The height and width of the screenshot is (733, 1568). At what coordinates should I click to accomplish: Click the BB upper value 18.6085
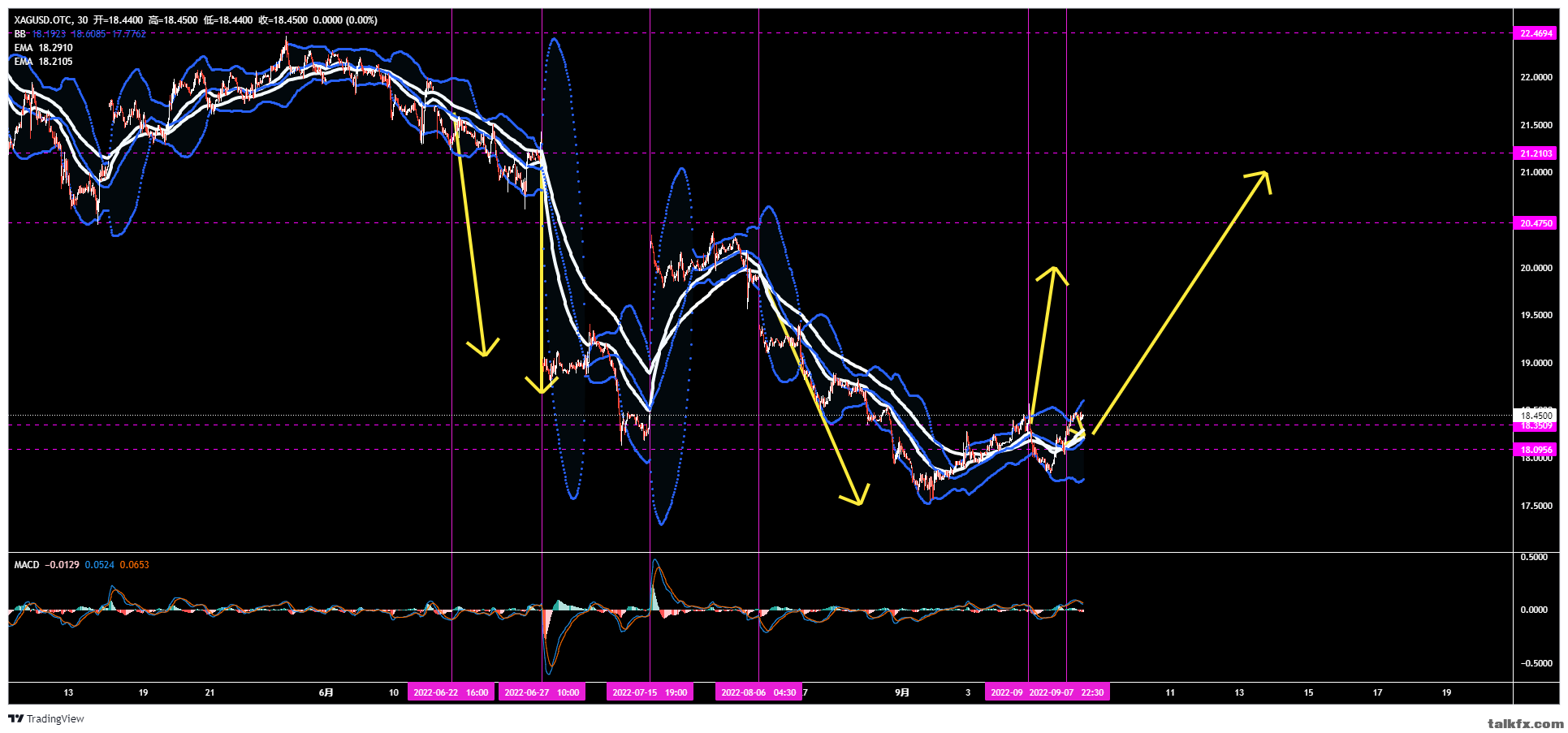89,34
